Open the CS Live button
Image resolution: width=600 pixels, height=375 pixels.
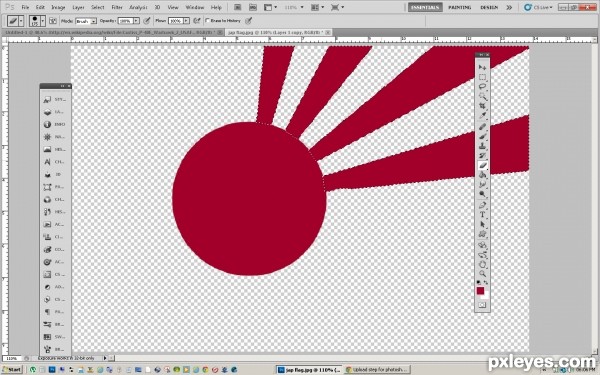(x=538, y=7)
